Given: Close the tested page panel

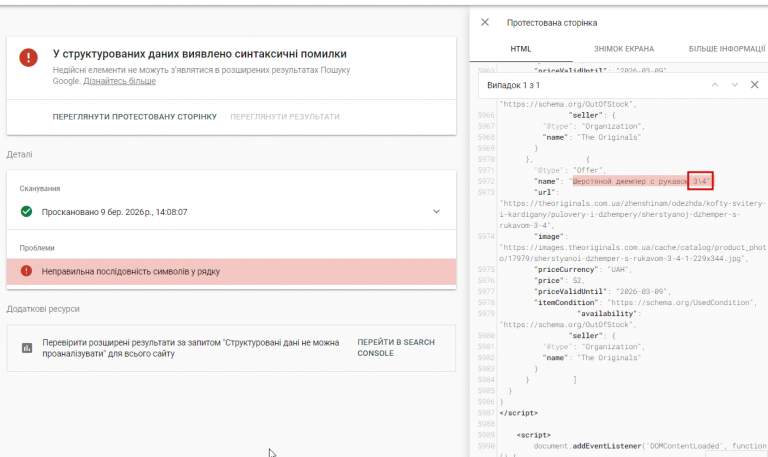Looking at the screenshot, I should click(485, 22).
